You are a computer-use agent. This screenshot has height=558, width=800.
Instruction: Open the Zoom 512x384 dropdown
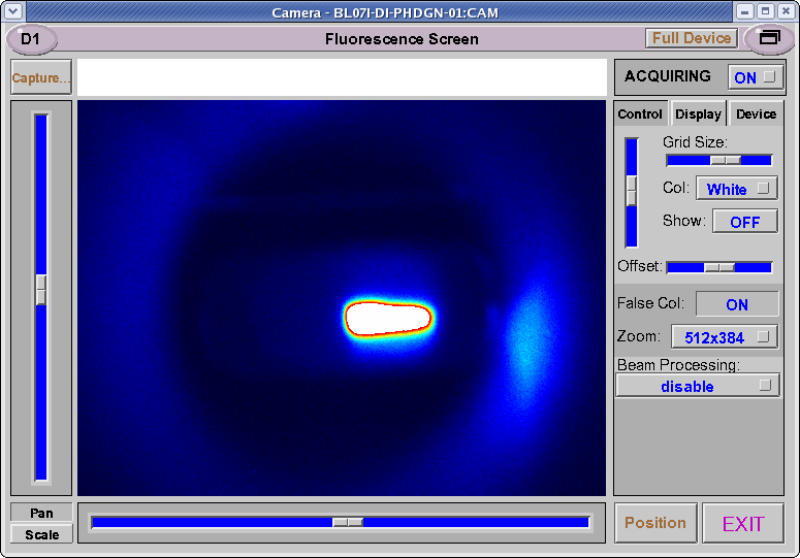click(x=724, y=337)
